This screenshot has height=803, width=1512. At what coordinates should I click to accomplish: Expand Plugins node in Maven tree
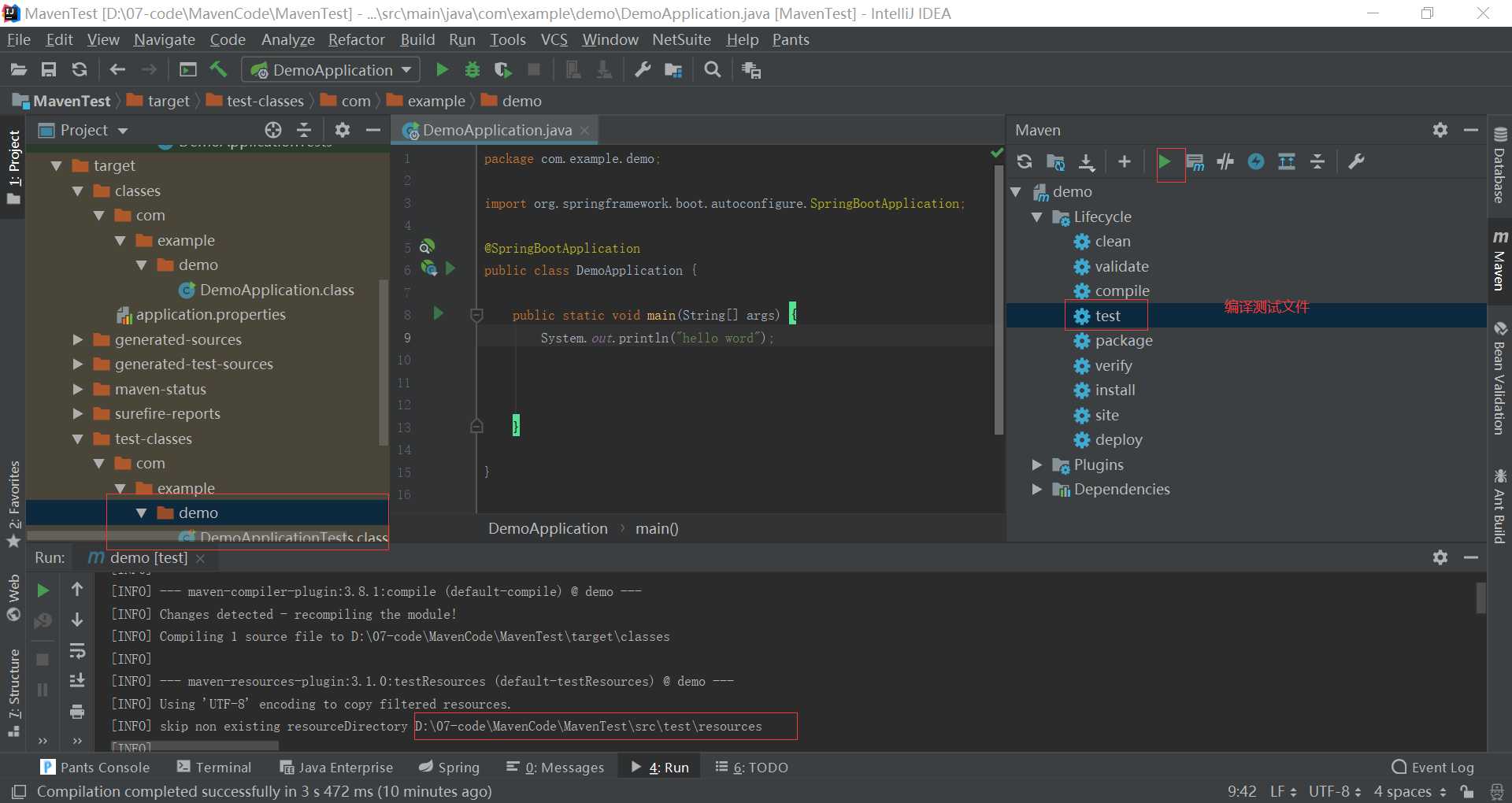click(1037, 464)
